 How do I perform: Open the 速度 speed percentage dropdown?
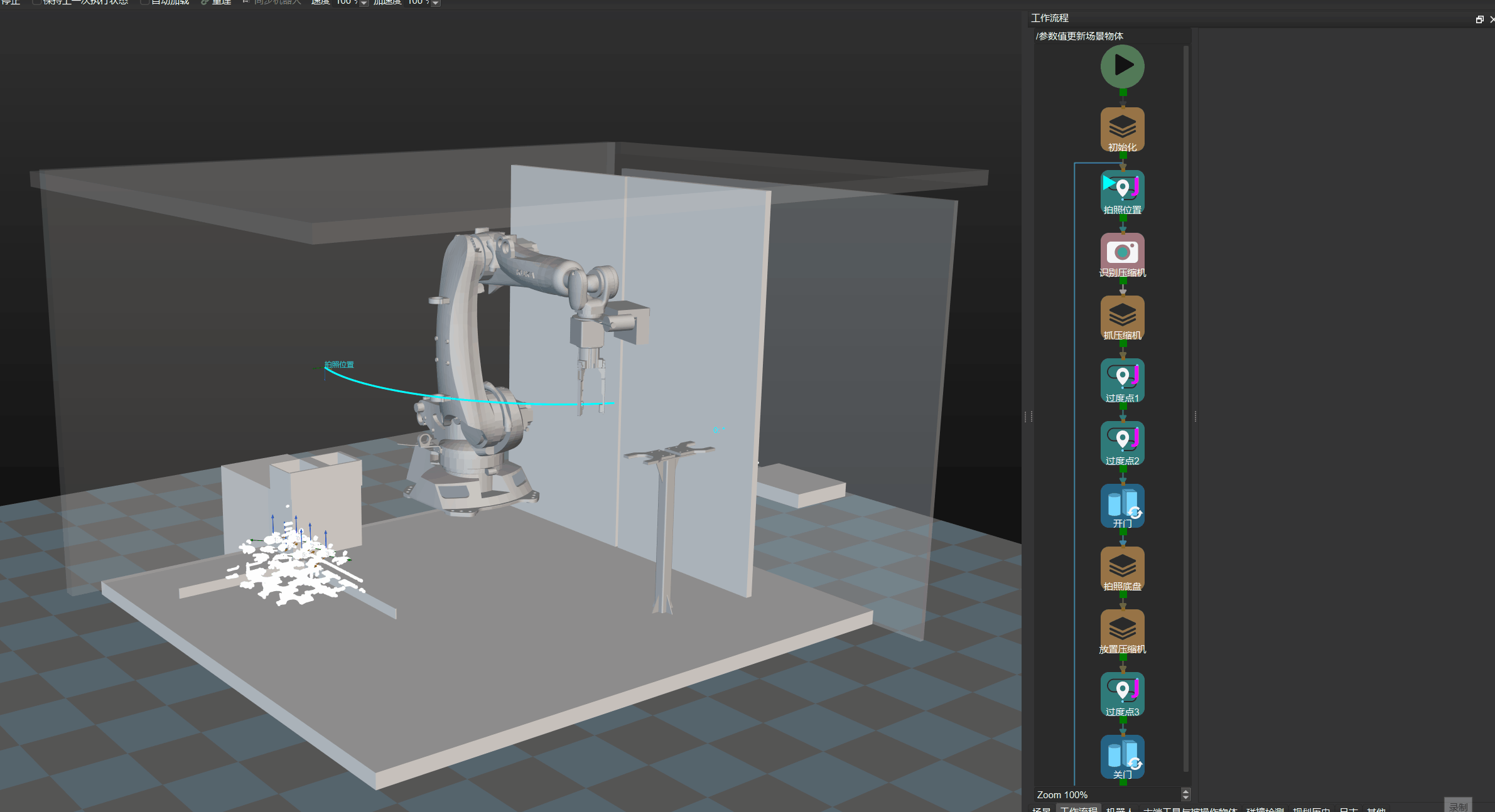pyautogui.click(x=362, y=3)
